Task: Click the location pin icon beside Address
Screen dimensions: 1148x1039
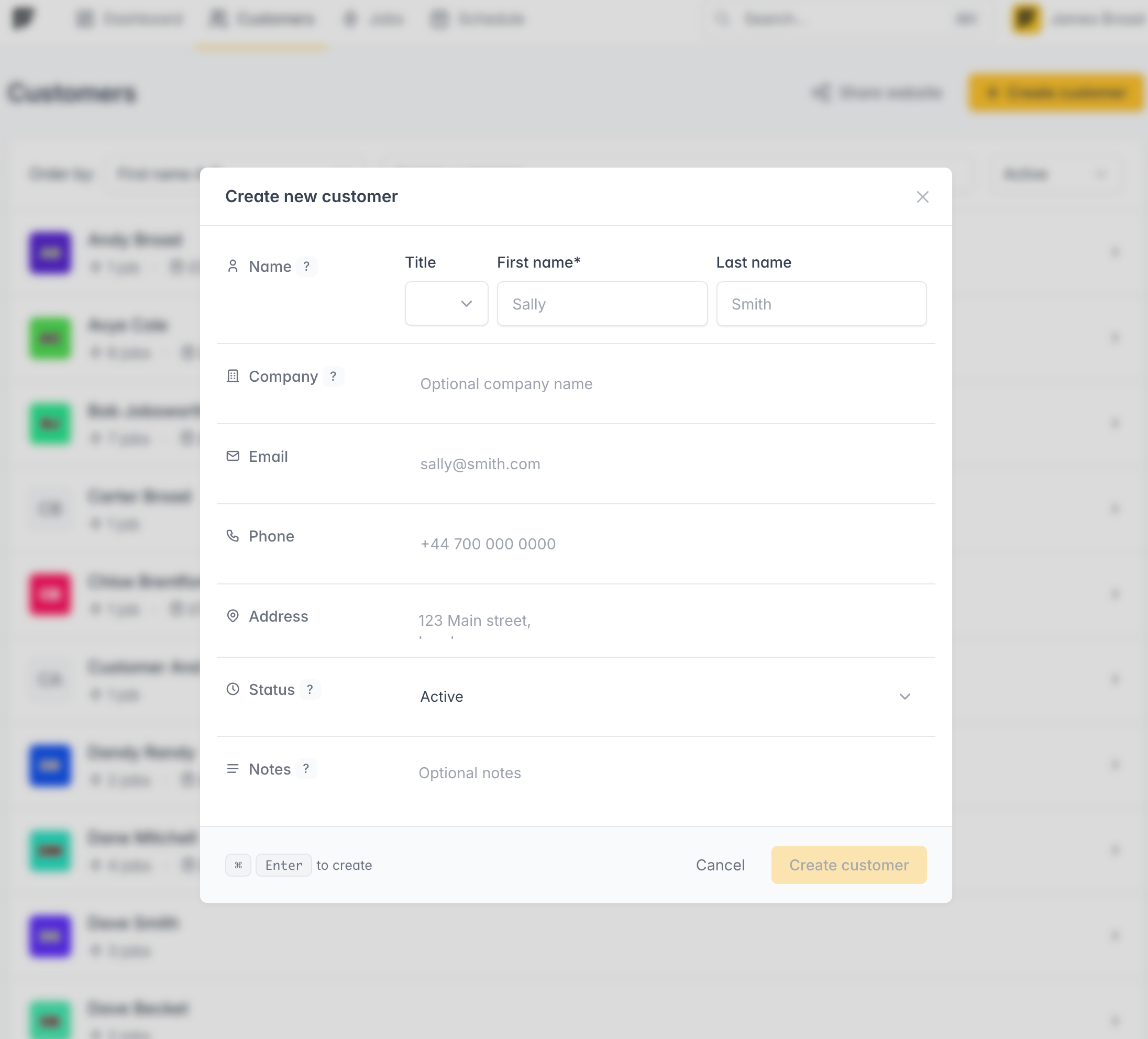Action: (233, 616)
